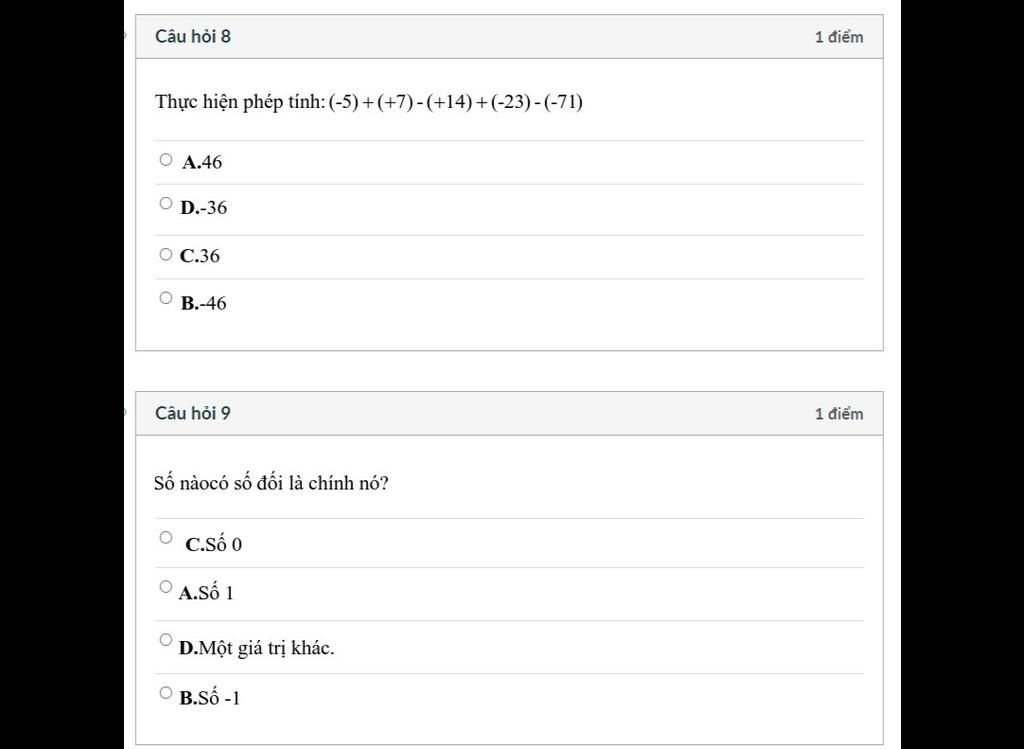Click the answer text D.Một giá trị khác.
Image resolution: width=1024 pixels, height=749 pixels.
coord(256,648)
